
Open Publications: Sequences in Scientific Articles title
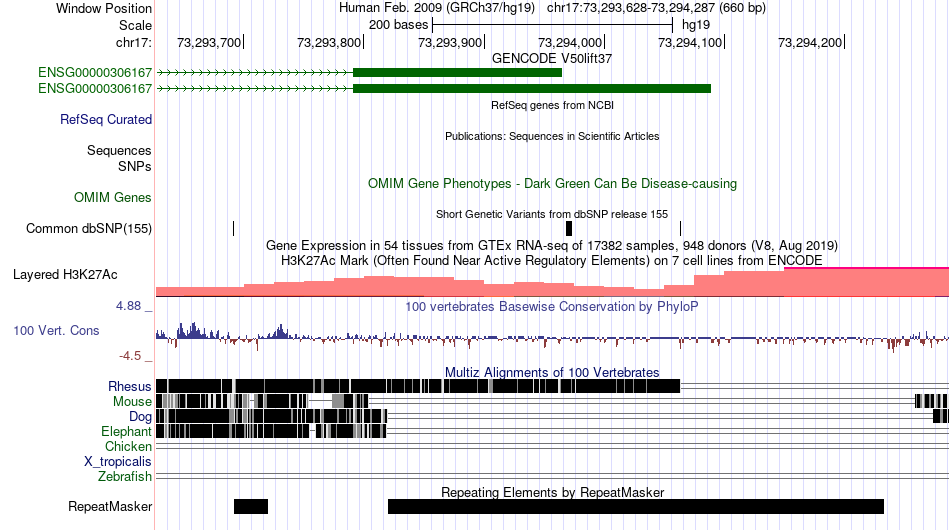tap(552, 136)
